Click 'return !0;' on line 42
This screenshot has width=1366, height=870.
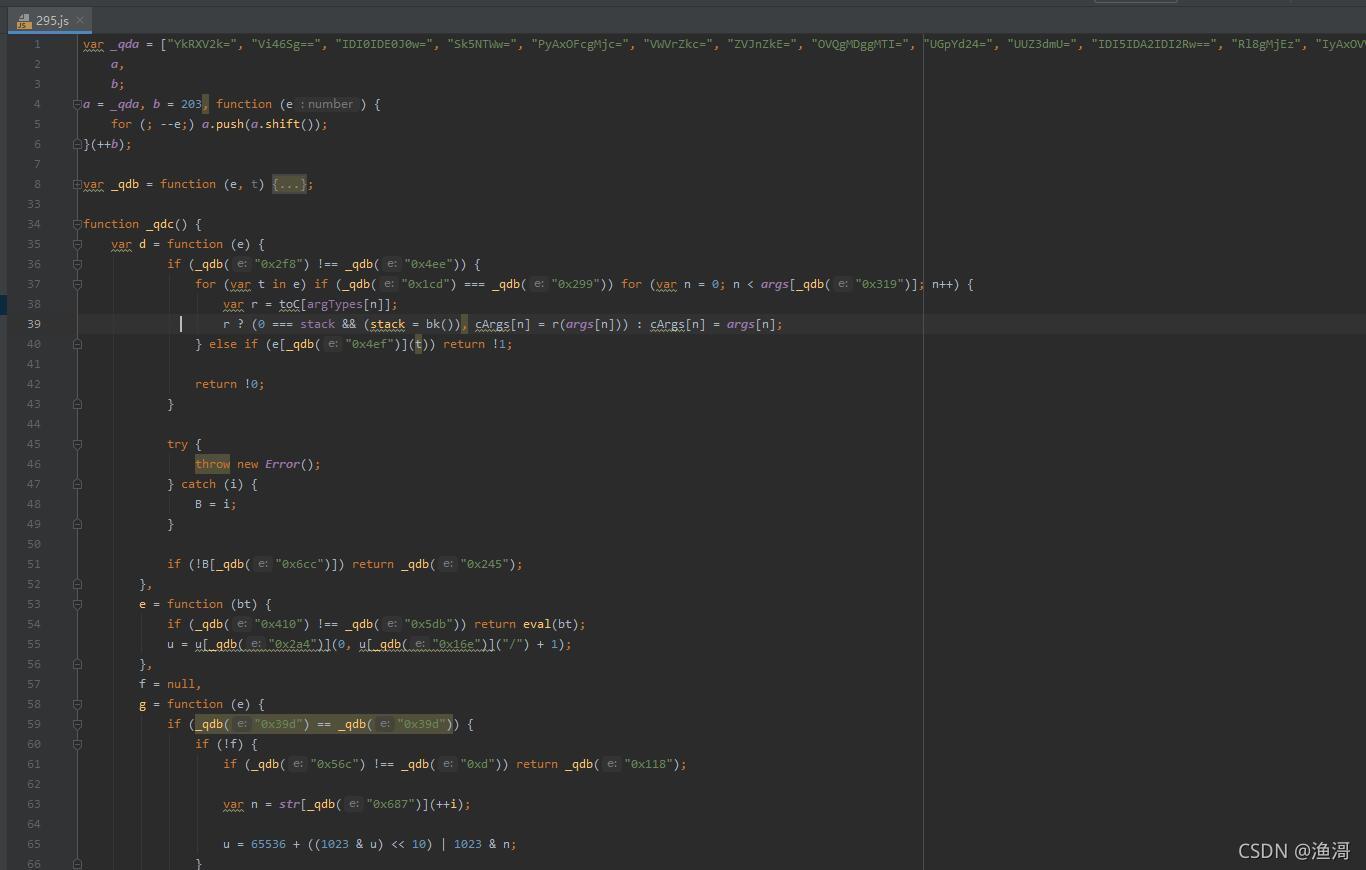pos(230,384)
